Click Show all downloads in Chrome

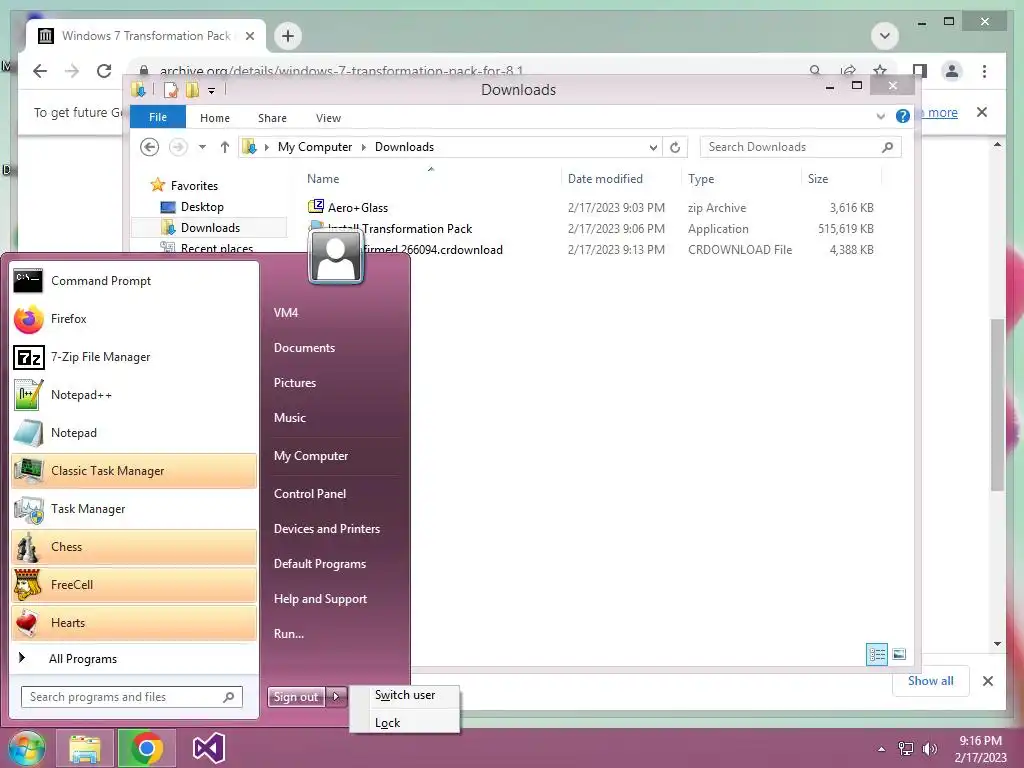930,681
